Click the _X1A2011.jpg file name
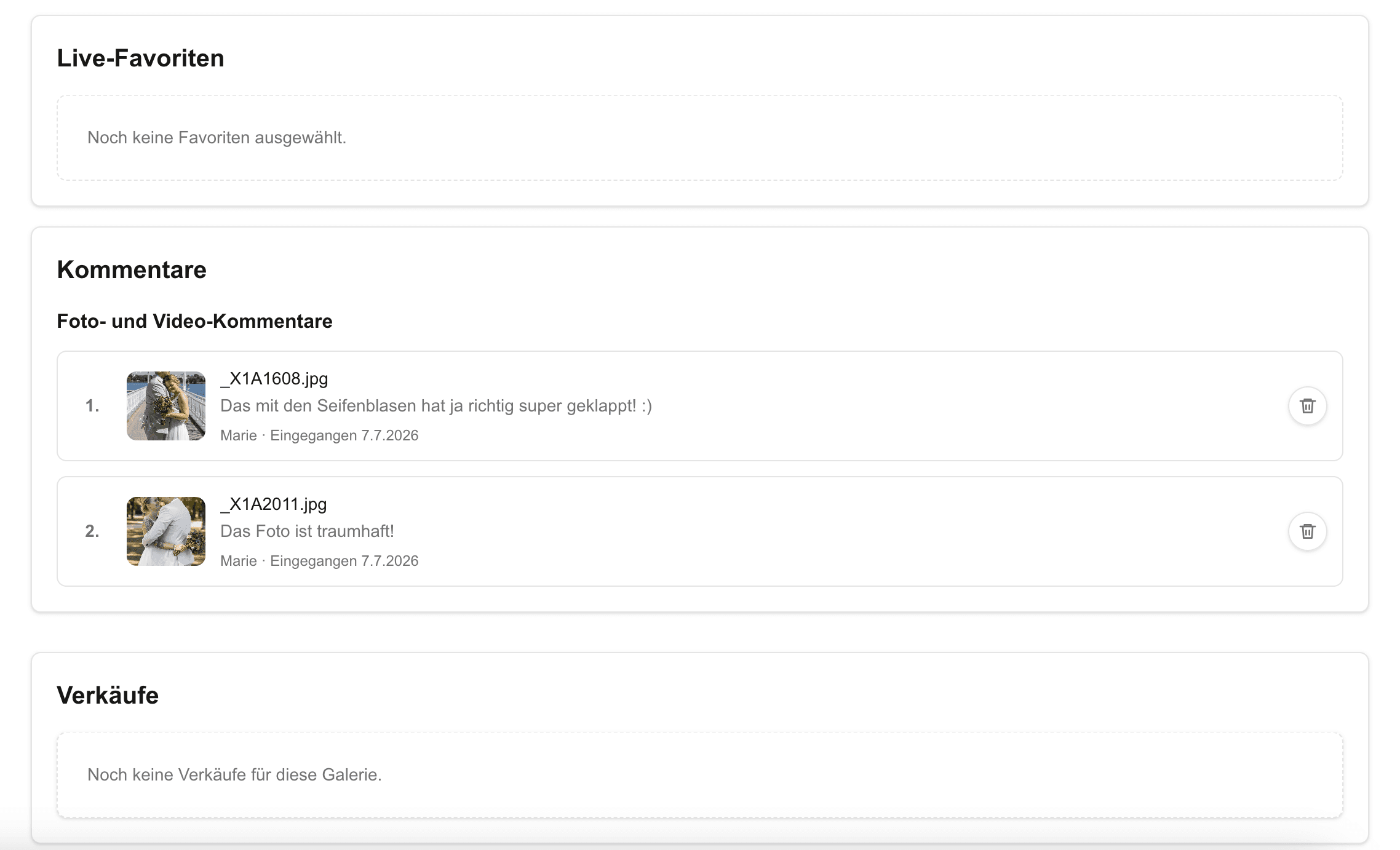This screenshot has height=850, width=1400. tap(274, 504)
